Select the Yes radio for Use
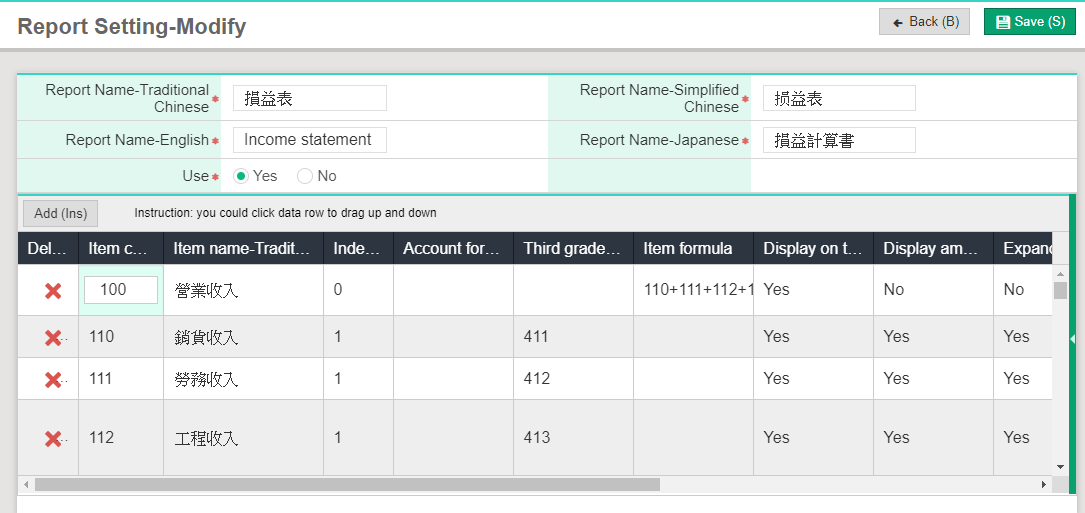Image resolution: width=1085 pixels, height=513 pixels. (x=241, y=176)
